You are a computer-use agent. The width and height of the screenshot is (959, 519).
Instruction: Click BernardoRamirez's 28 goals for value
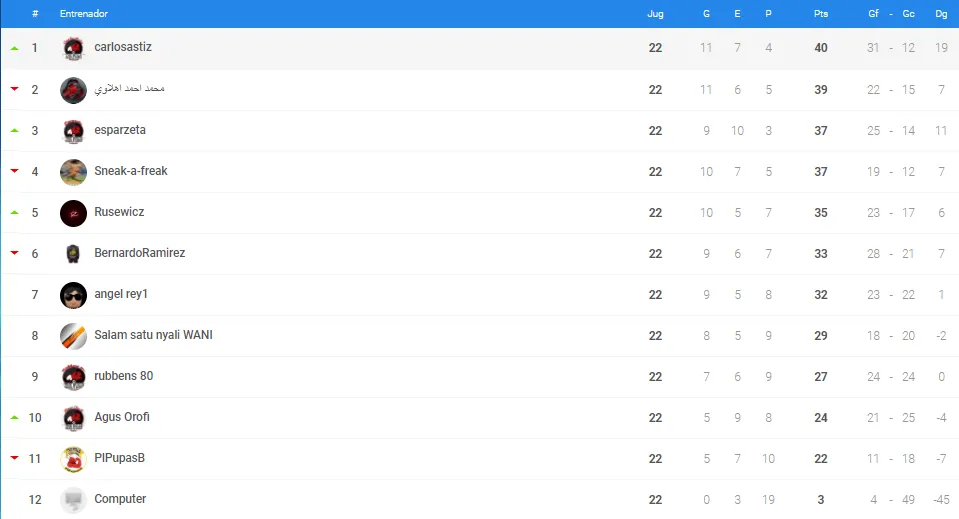873,254
